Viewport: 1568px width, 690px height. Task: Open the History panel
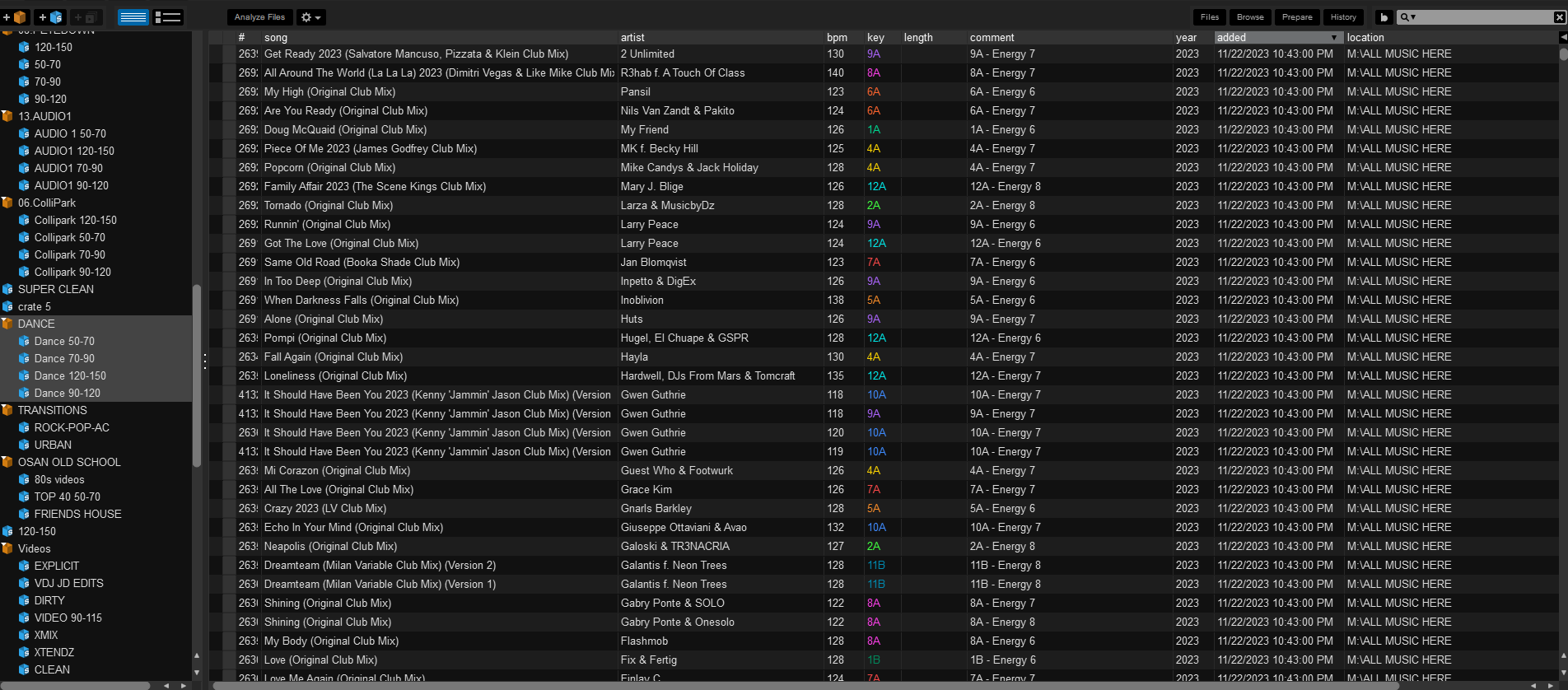click(1343, 16)
